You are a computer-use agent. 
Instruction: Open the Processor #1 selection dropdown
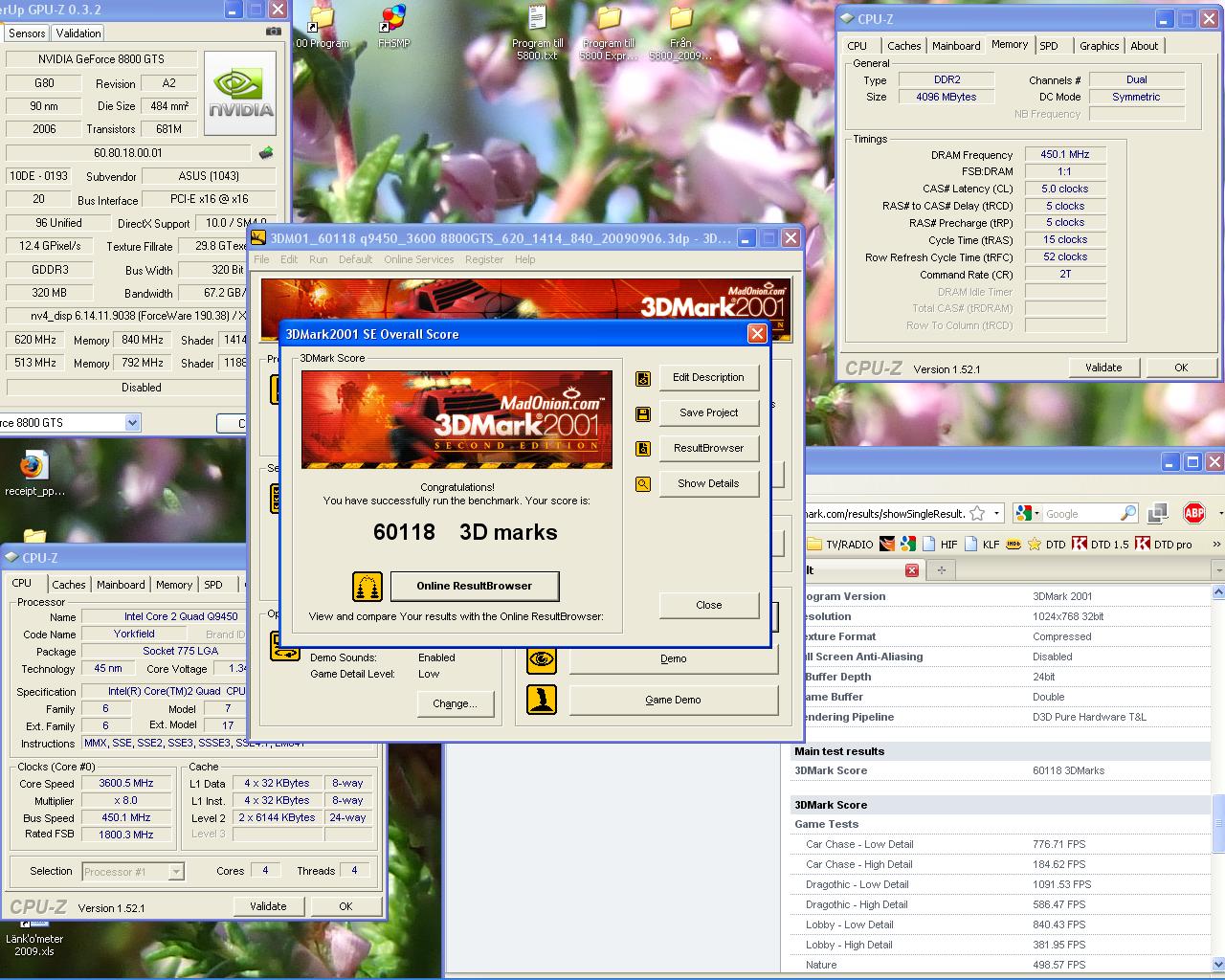tap(176, 872)
